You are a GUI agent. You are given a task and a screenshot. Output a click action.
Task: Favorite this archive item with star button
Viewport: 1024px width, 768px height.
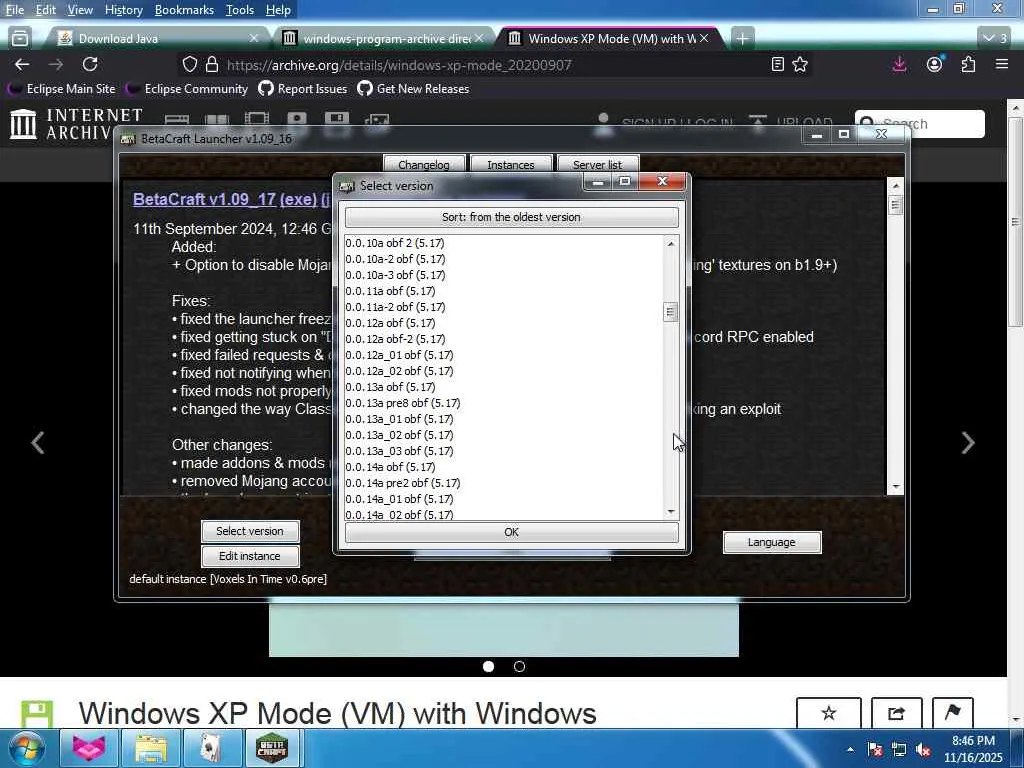(829, 713)
